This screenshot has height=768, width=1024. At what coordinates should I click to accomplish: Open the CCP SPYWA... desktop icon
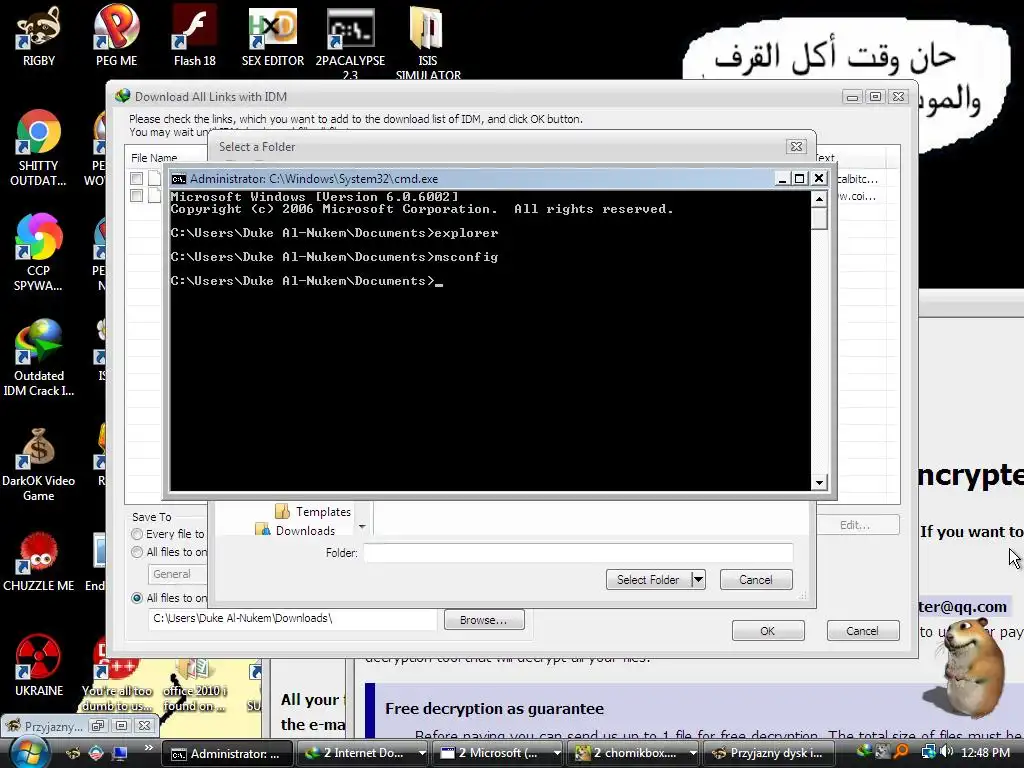pos(39,253)
